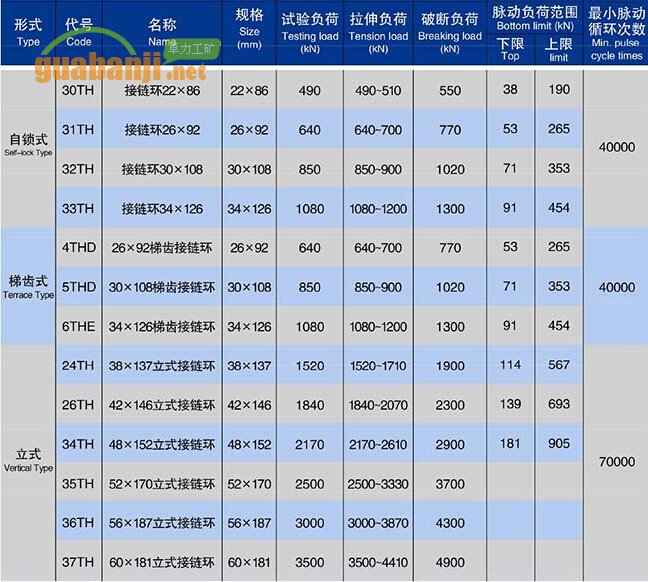Click the 自锁式 Self-lock Type cell
This screenshot has height=582, width=648.
[28, 146]
